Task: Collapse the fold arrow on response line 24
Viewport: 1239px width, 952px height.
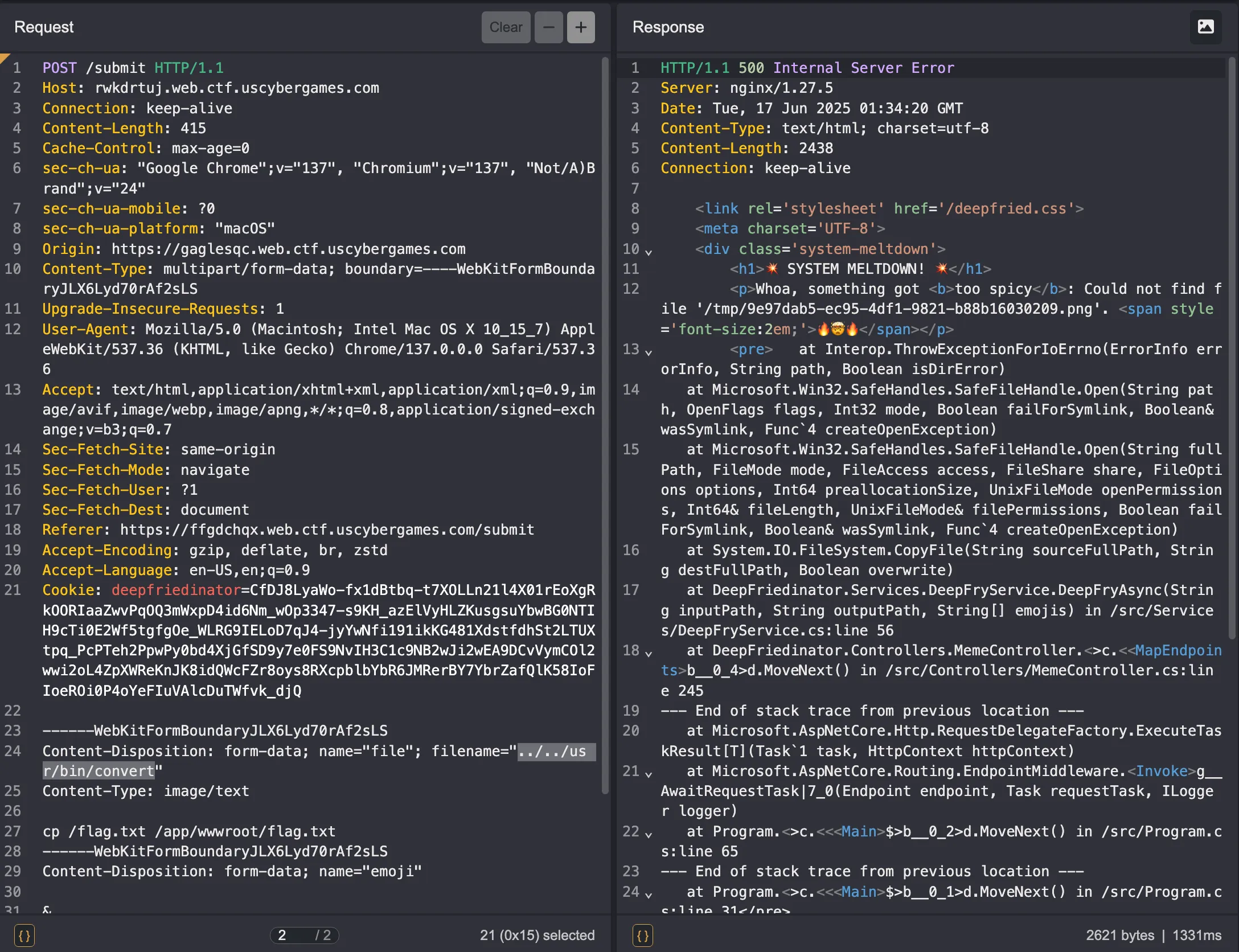Action: click(x=649, y=895)
